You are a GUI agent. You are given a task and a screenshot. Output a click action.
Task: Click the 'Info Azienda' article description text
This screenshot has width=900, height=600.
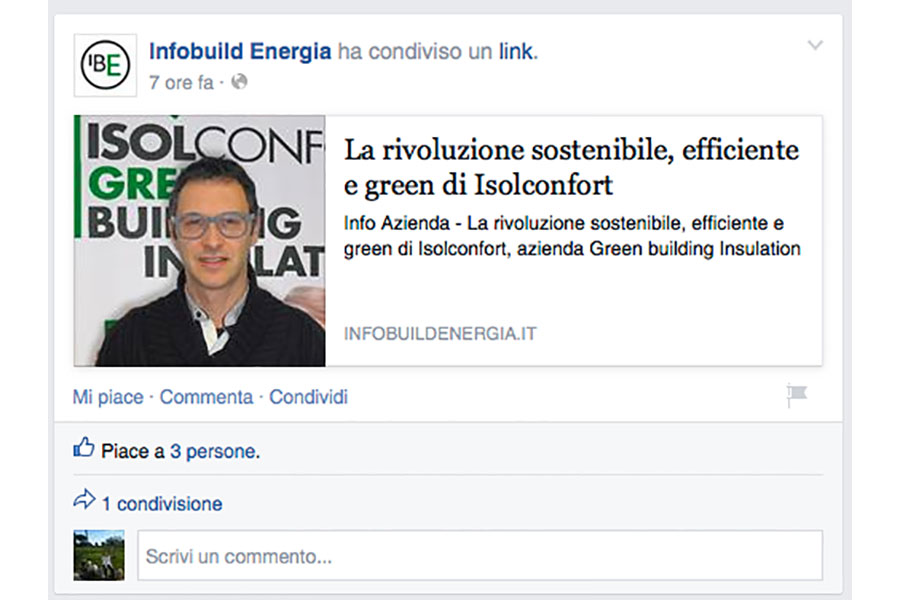[571, 236]
